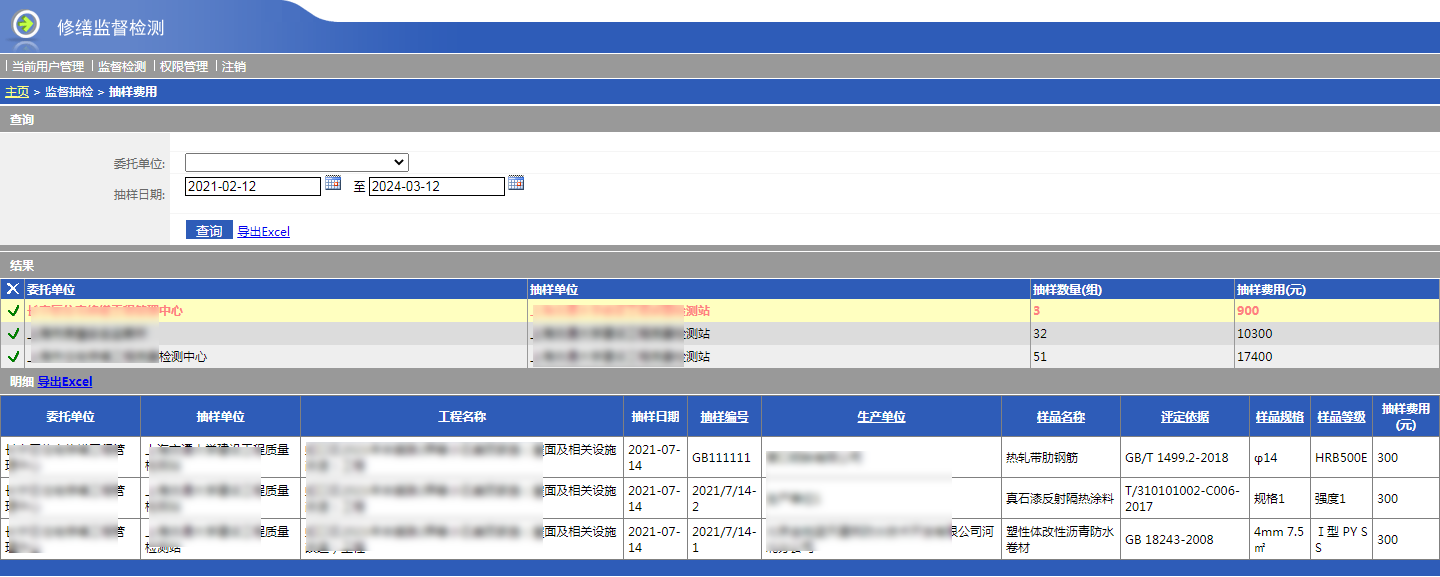
Task: Open 监督检测 menu
Action: [x=122, y=67]
